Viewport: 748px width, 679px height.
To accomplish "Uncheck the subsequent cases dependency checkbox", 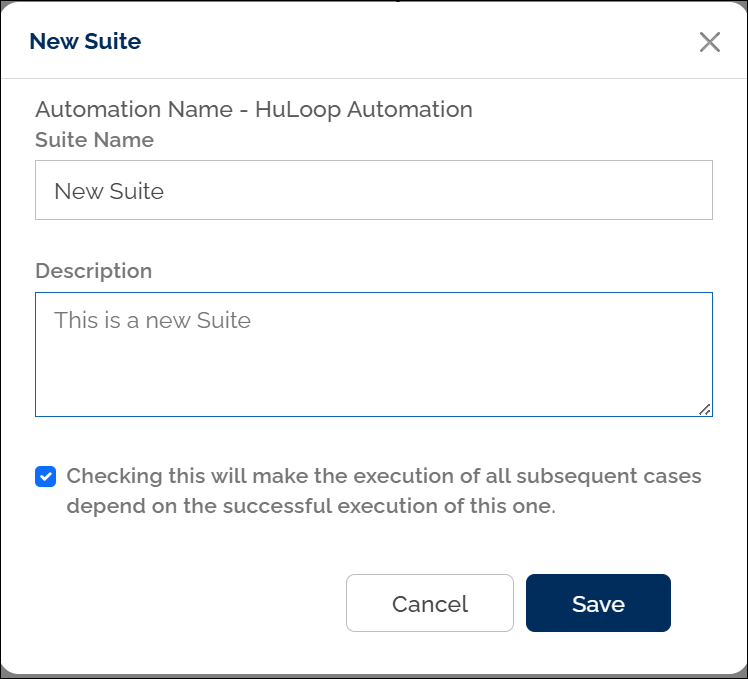I will [x=45, y=476].
